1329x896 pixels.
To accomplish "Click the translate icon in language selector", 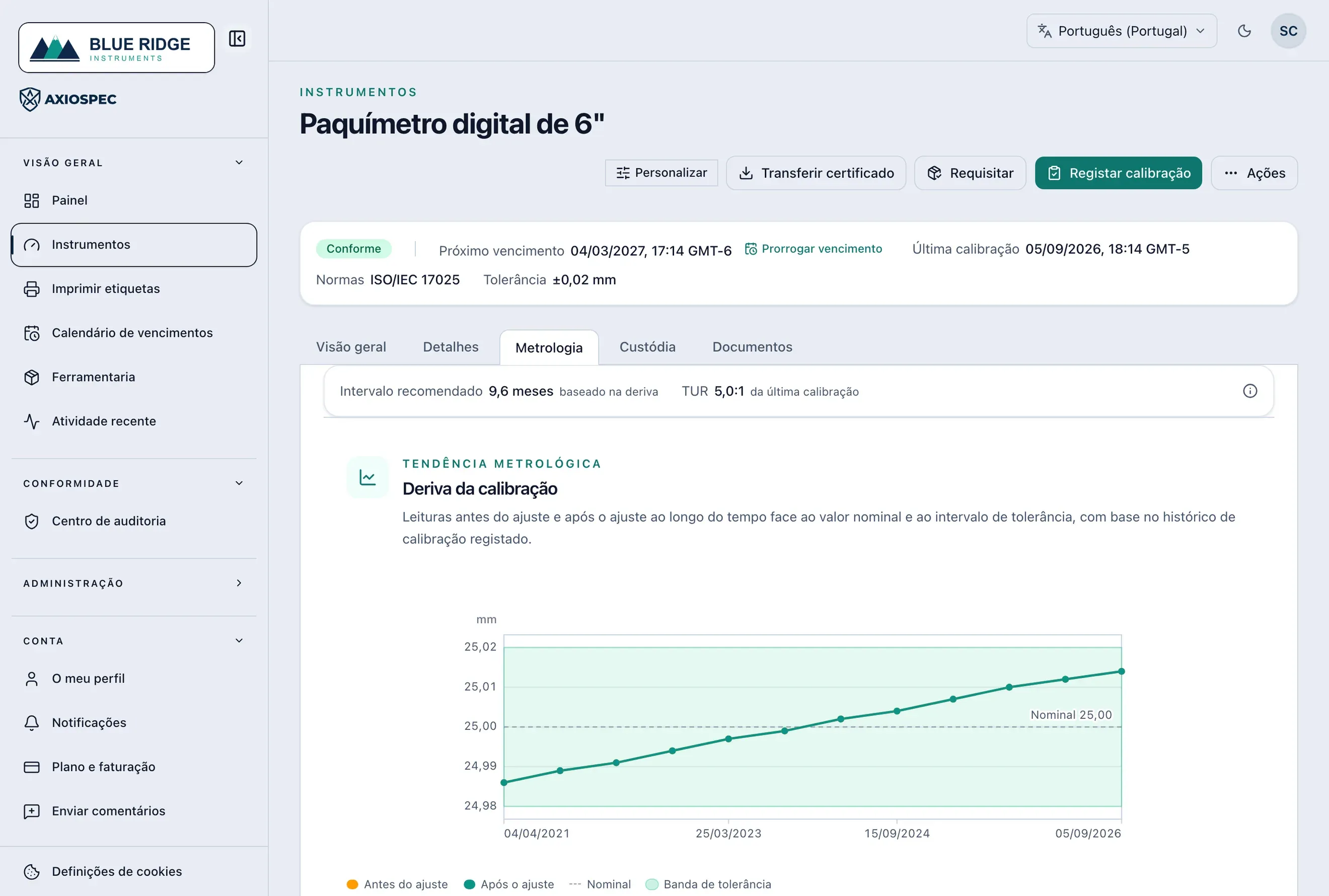I will (x=1045, y=31).
